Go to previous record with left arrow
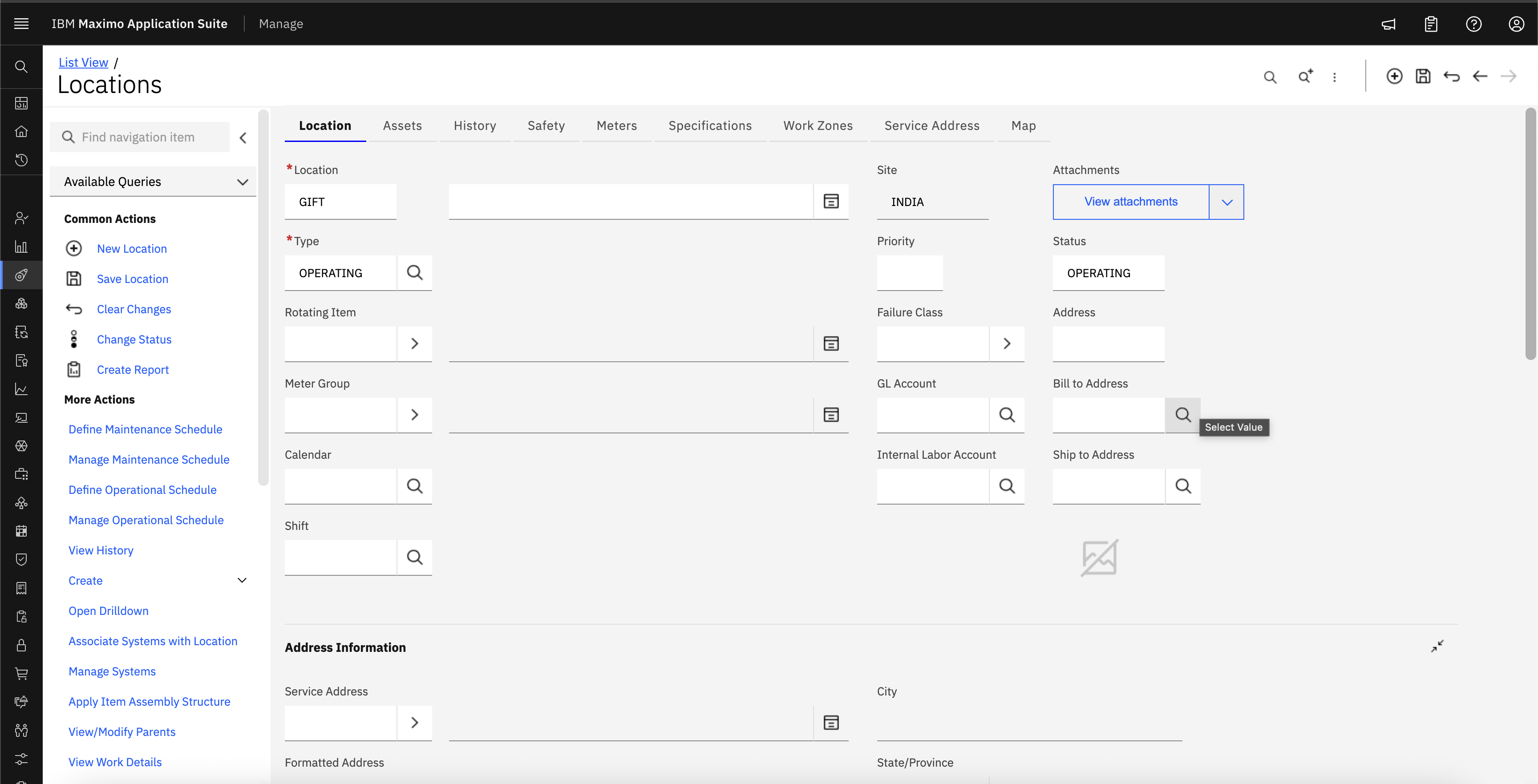 point(1480,76)
